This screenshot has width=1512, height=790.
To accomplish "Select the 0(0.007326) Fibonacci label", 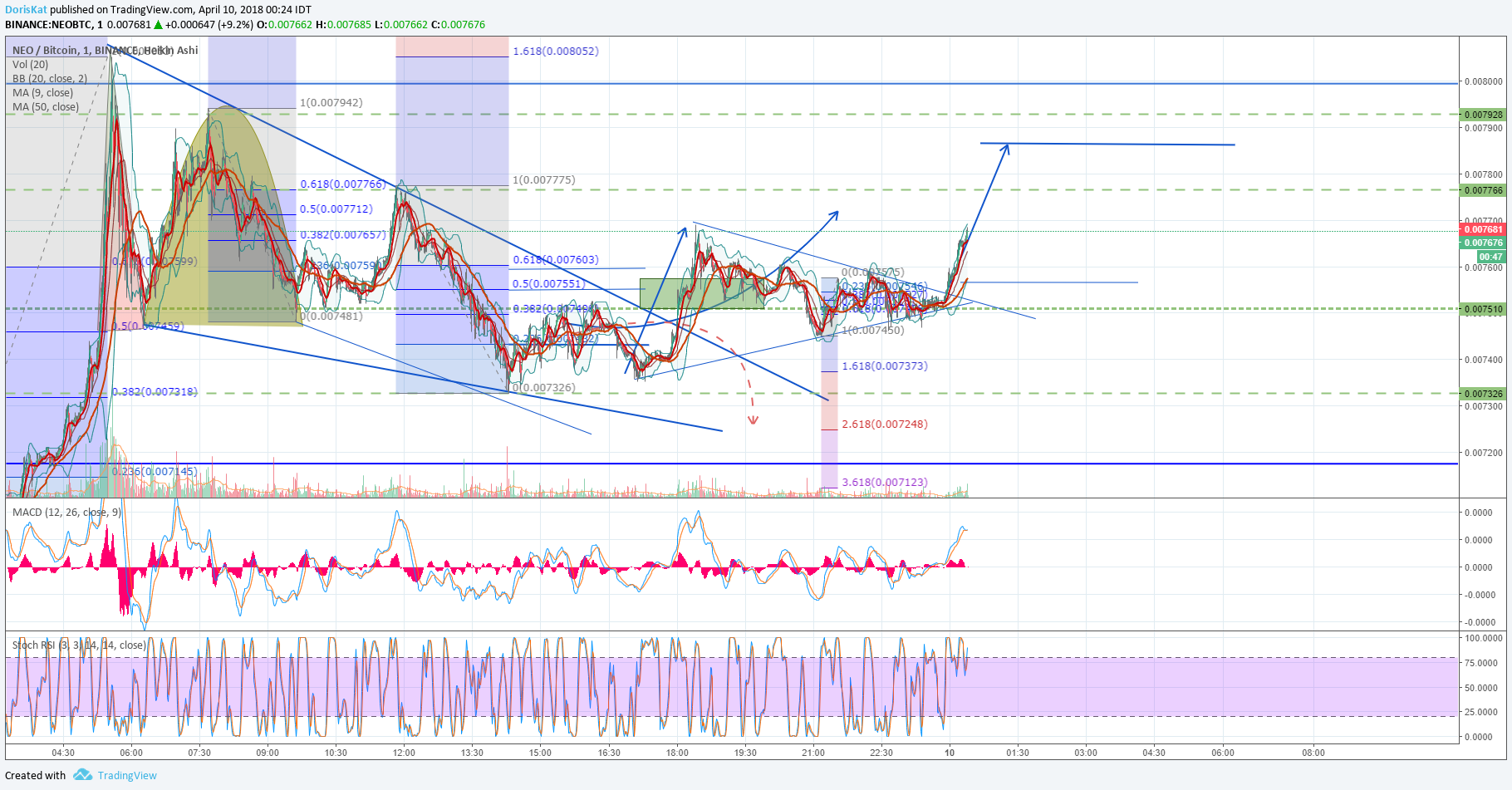I will (544, 388).
